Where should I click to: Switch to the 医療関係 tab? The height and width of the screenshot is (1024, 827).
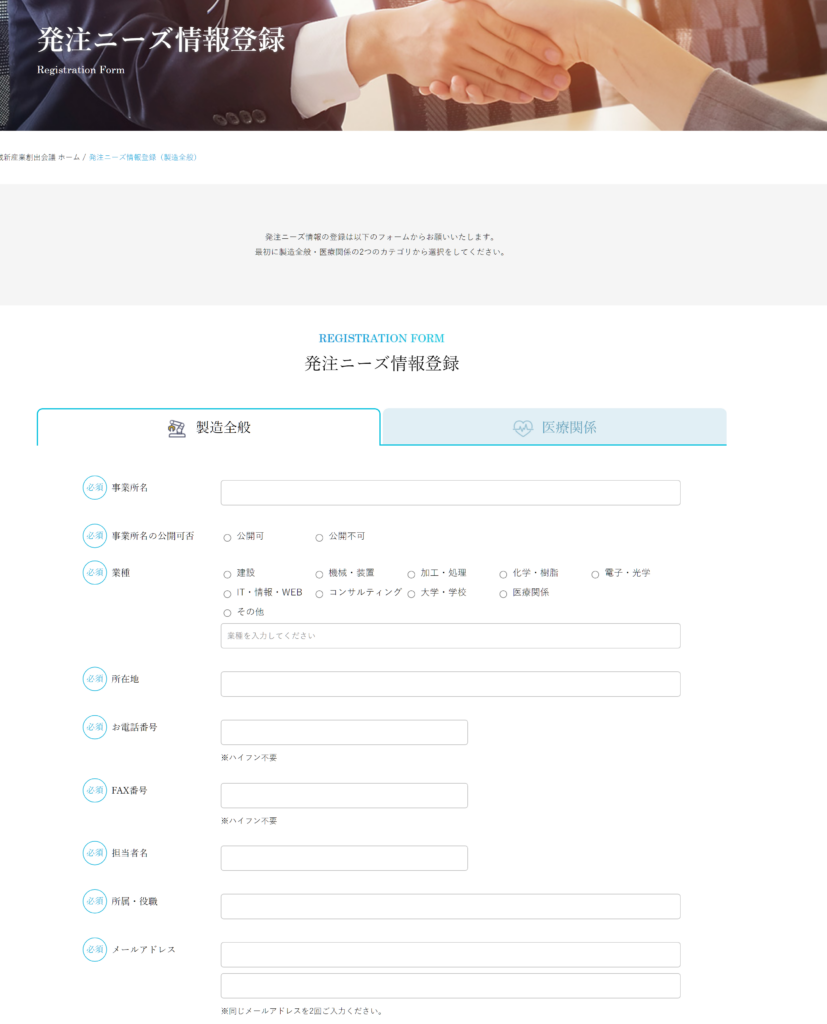click(554, 427)
